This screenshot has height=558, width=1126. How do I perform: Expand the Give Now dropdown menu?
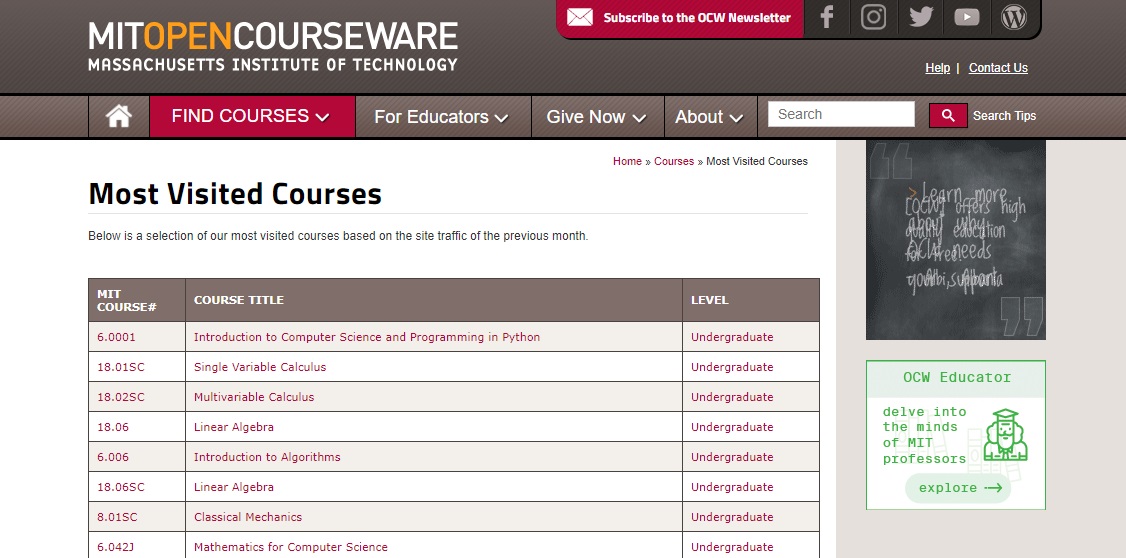[596, 117]
